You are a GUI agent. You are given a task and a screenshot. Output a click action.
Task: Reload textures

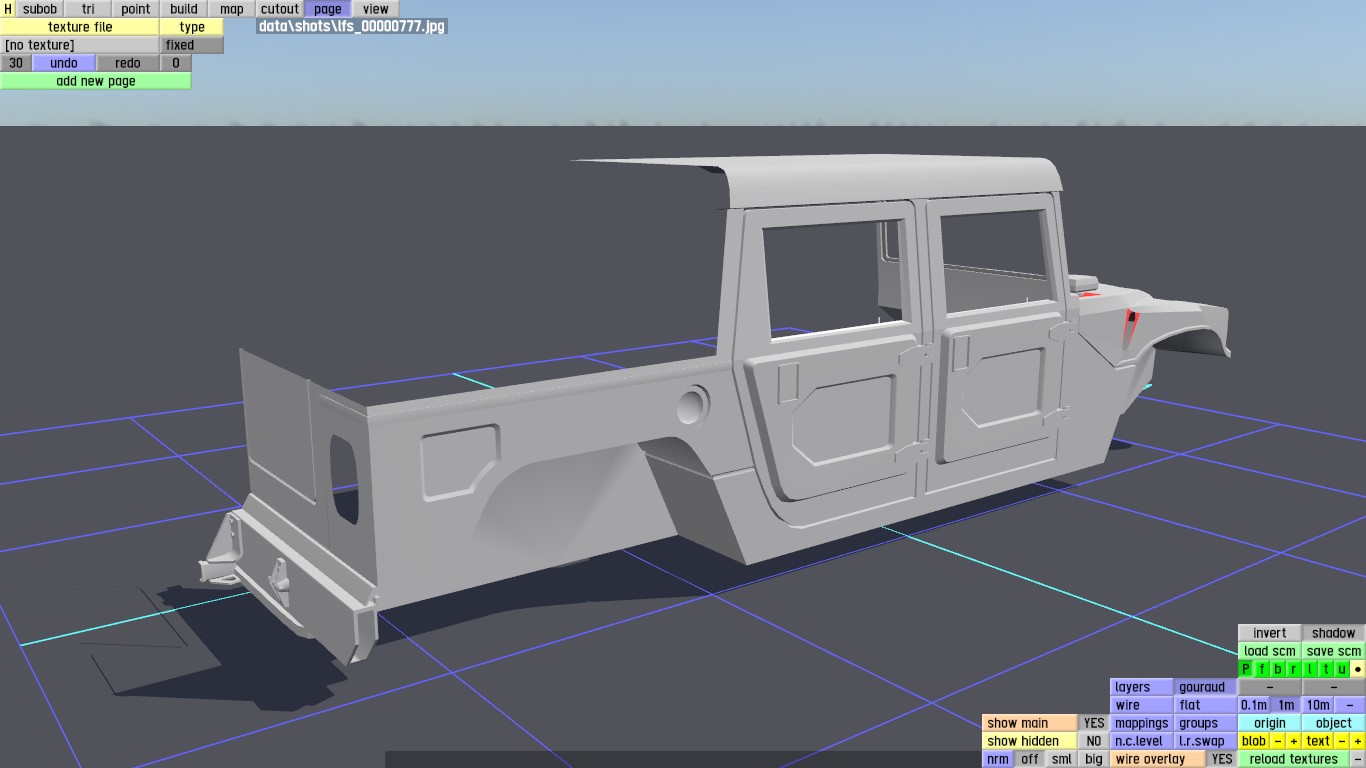coord(1294,759)
